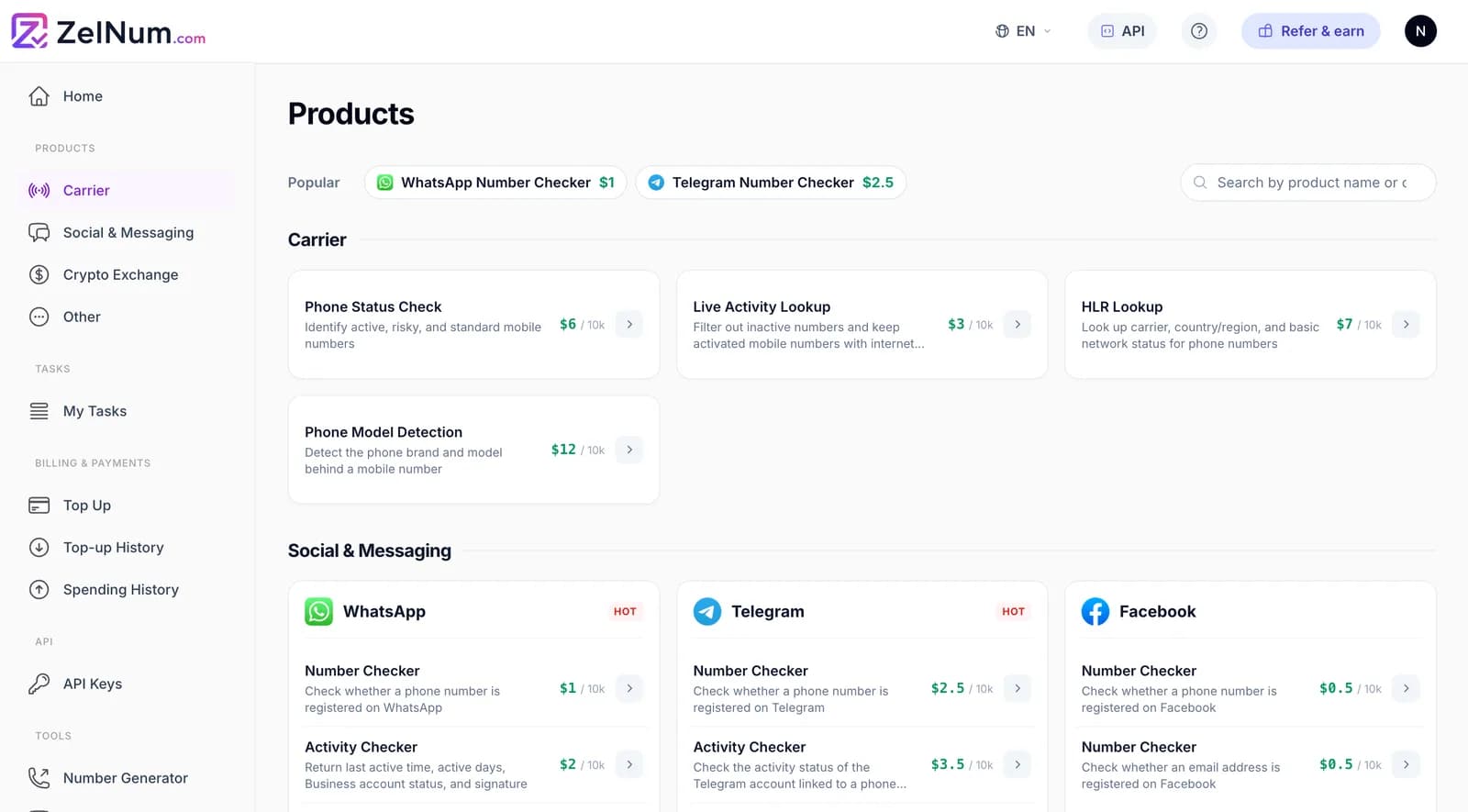Open HLR Lookup arrow chevron
Viewport: 1468px width, 812px height.
[1406, 325]
